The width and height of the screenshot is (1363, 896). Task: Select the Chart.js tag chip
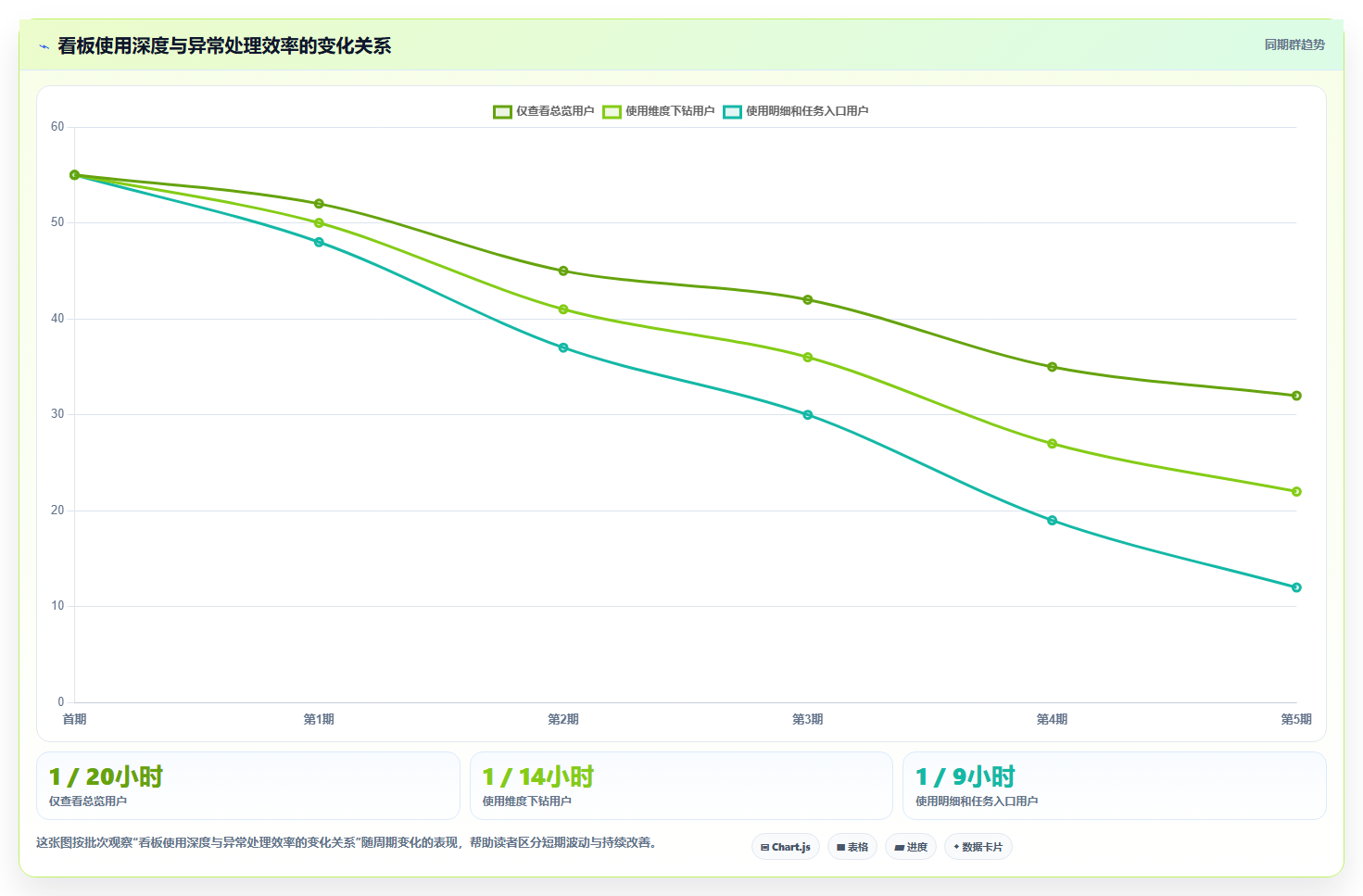tap(786, 847)
